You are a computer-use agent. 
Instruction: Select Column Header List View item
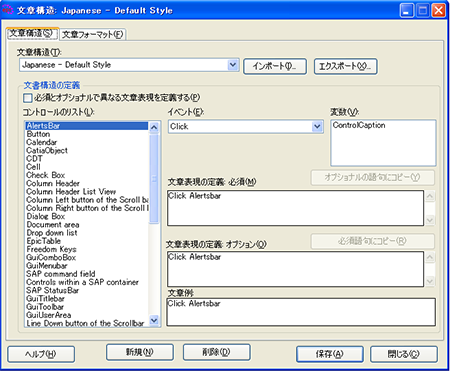[x=86, y=192]
